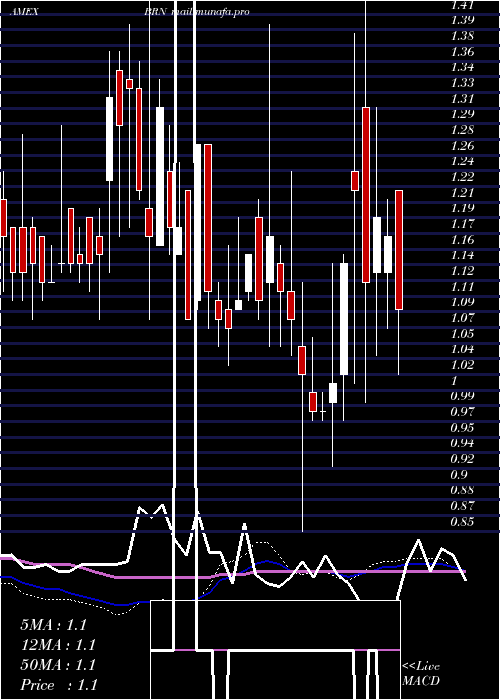Image resolution: width=500 pixels, height=700 pixels.
Task: Click the 1.26 price axis label
Action: [x=462, y=146]
